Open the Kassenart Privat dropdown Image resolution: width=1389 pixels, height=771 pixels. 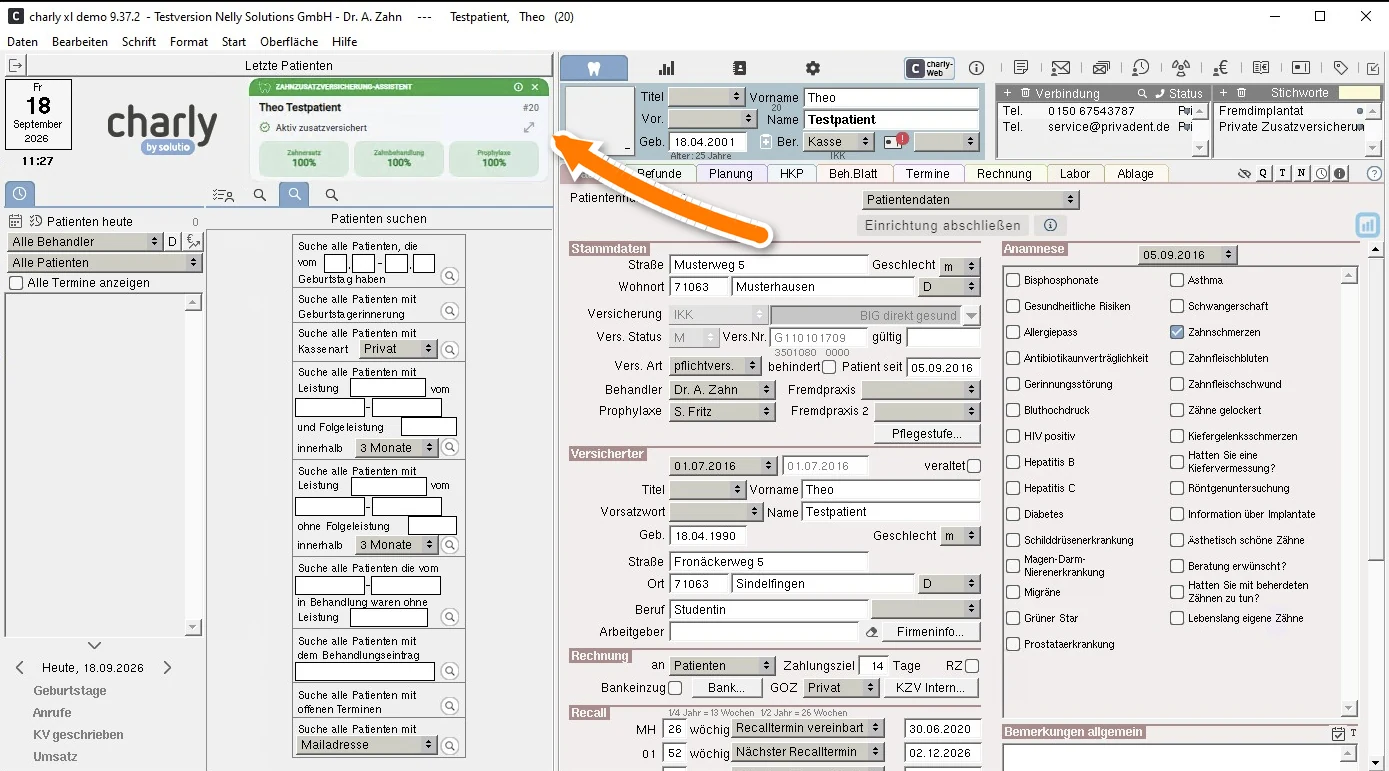point(399,349)
